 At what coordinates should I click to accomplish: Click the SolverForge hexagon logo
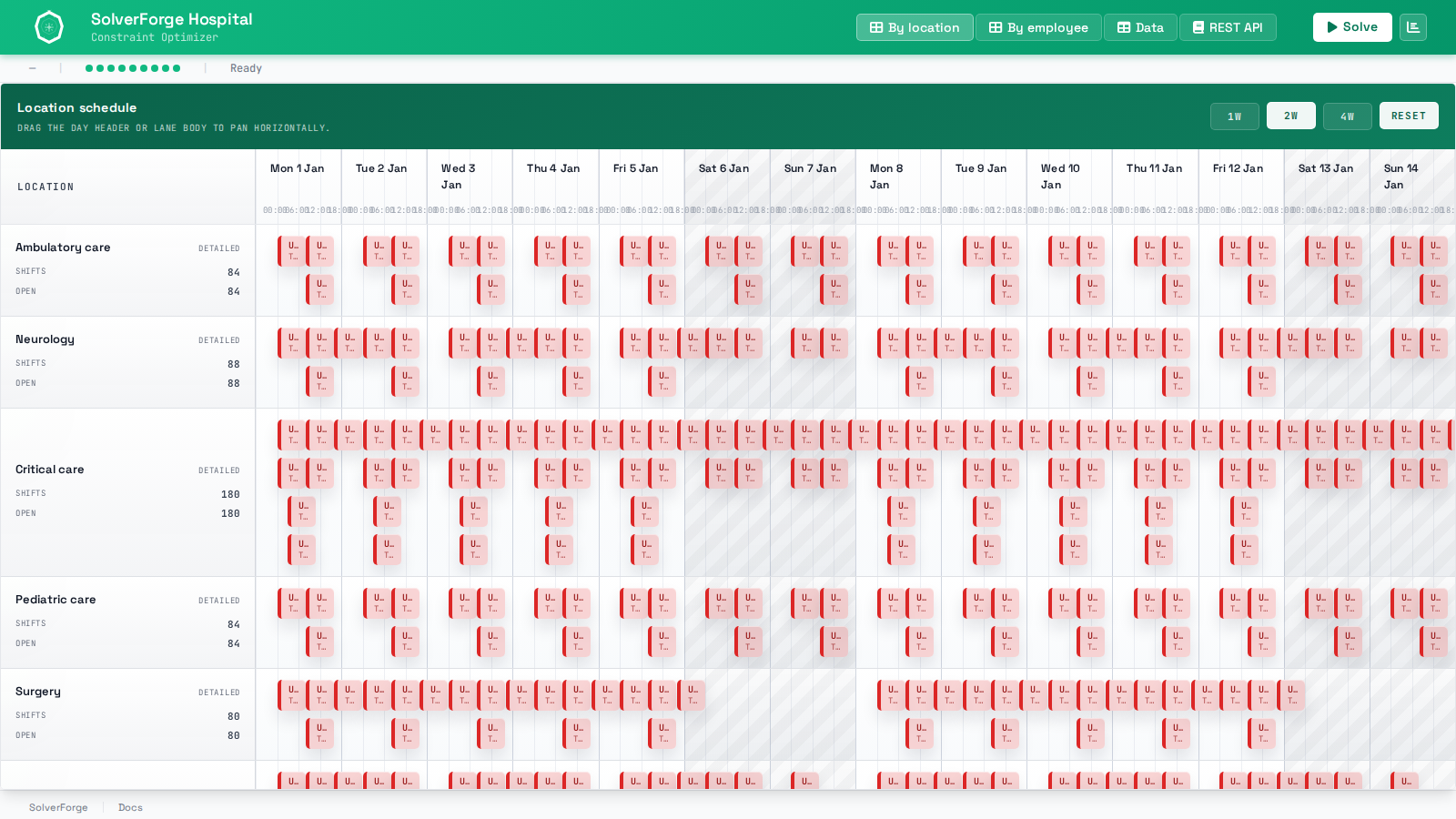[49, 27]
